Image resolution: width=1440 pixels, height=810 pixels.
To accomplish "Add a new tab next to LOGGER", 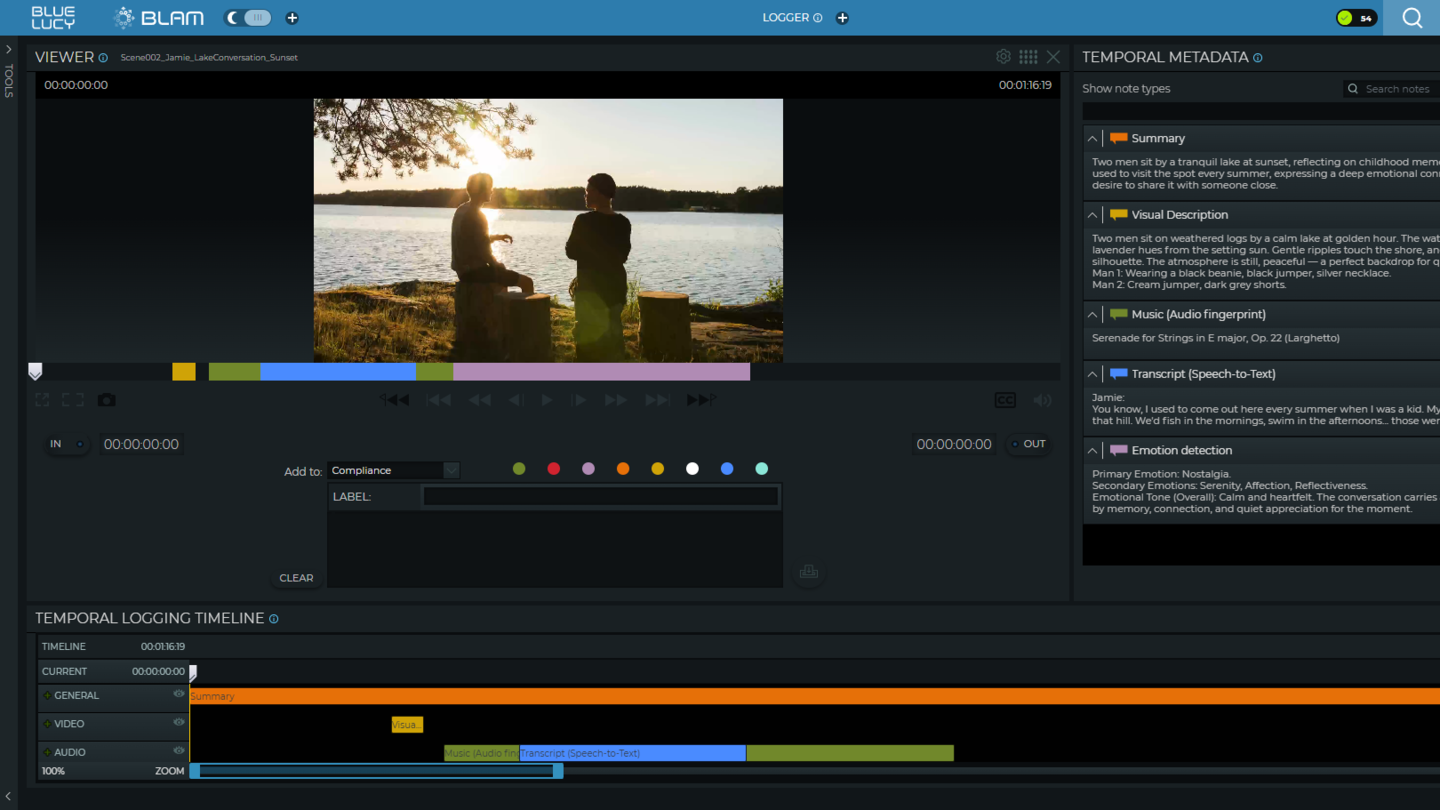I will point(842,18).
